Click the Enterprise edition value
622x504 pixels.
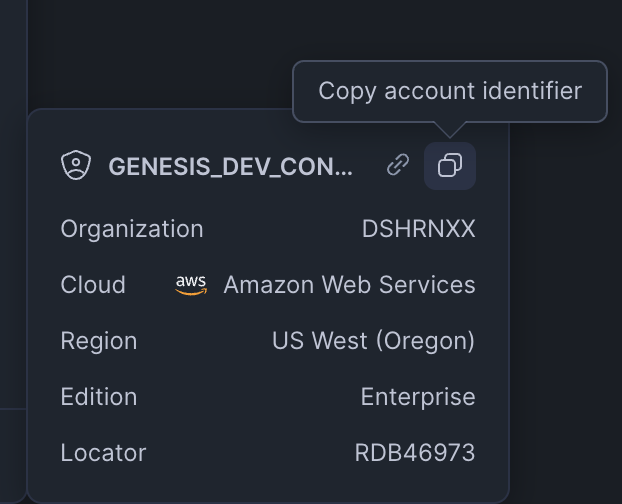[x=418, y=397]
